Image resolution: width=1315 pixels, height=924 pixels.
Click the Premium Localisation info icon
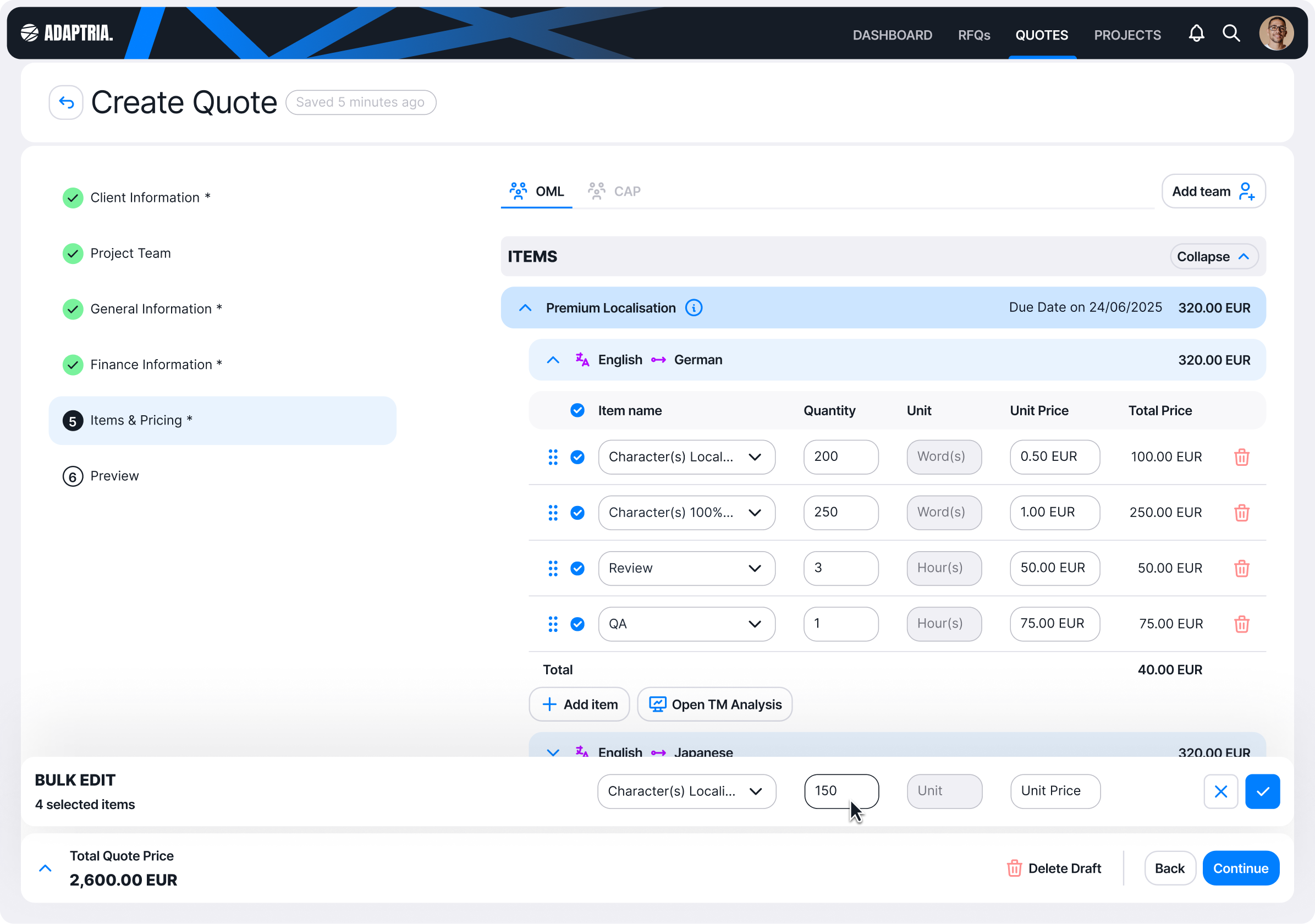tap(694, 308)
